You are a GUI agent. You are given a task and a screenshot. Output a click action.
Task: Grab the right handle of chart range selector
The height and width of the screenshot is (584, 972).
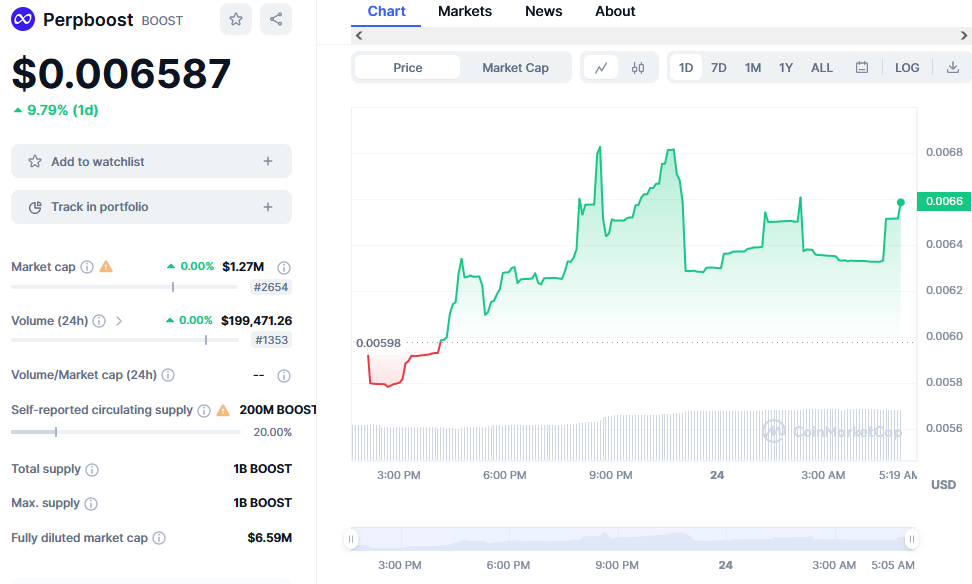(911, 539)
